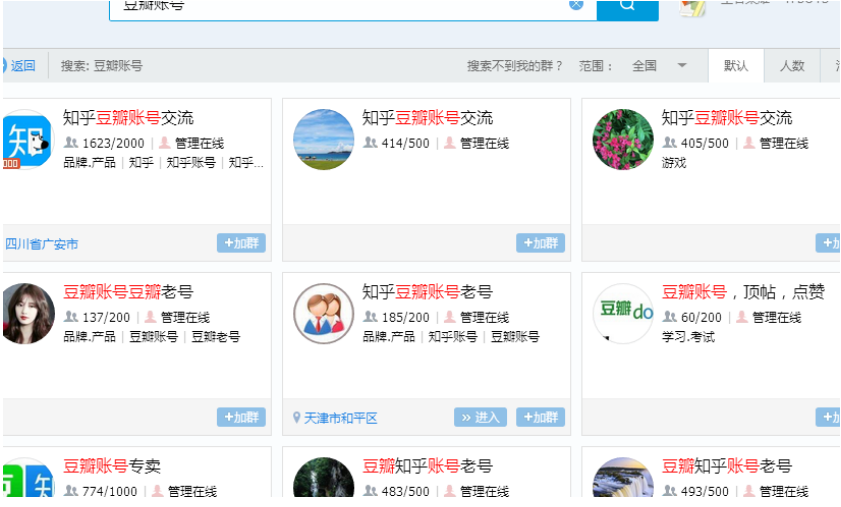Open the 豆瓣账号，顶帖，点赞 group title
This screenshot has width=841, height=507.
(x=743, y=292)
